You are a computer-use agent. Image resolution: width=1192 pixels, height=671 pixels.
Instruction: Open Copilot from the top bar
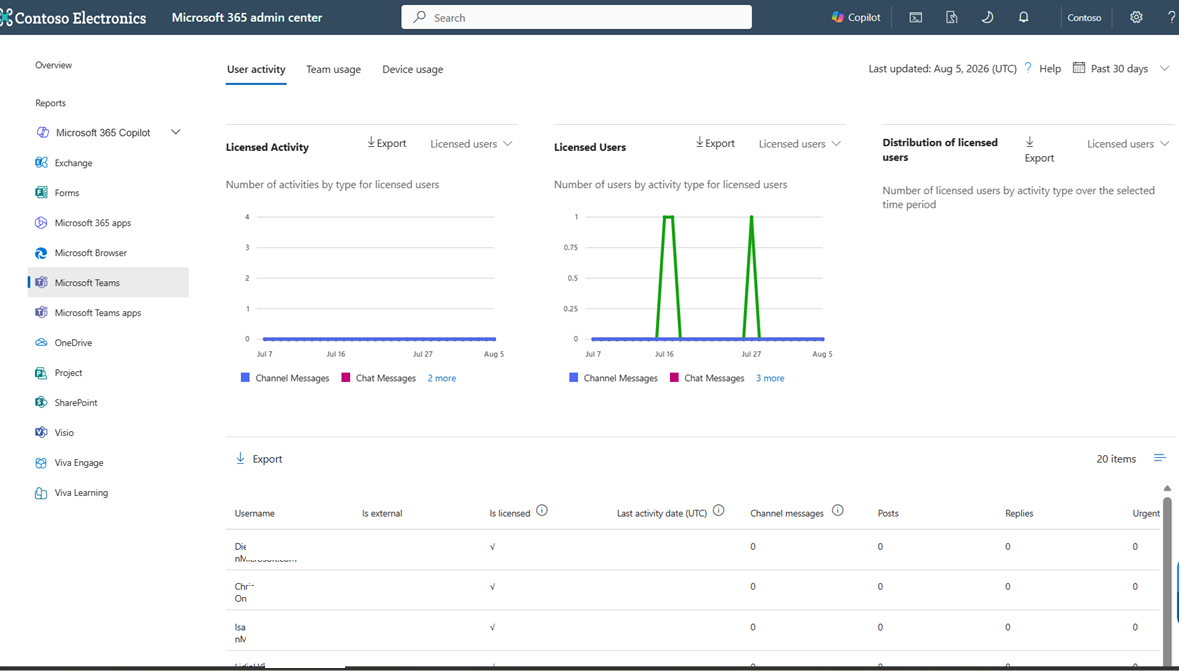pos(856,17)
